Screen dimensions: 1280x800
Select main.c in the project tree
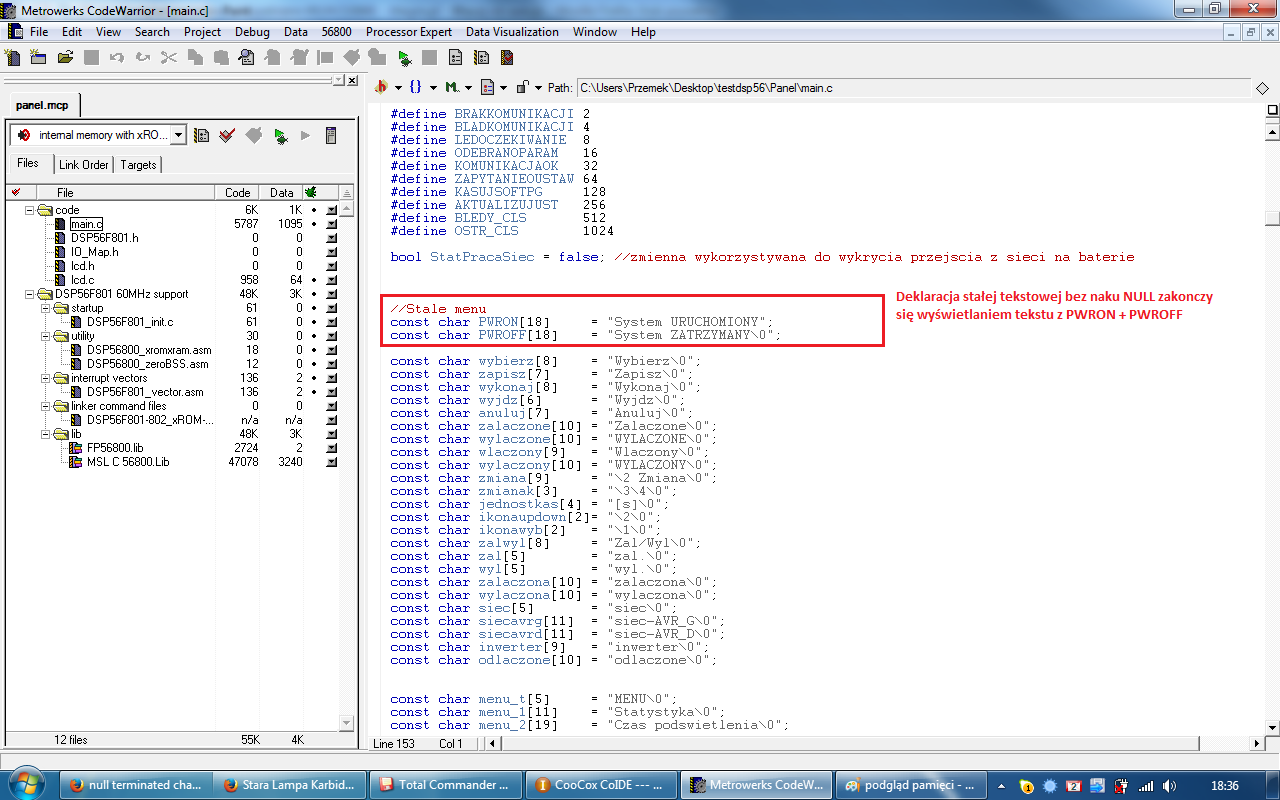pos(86,224)
